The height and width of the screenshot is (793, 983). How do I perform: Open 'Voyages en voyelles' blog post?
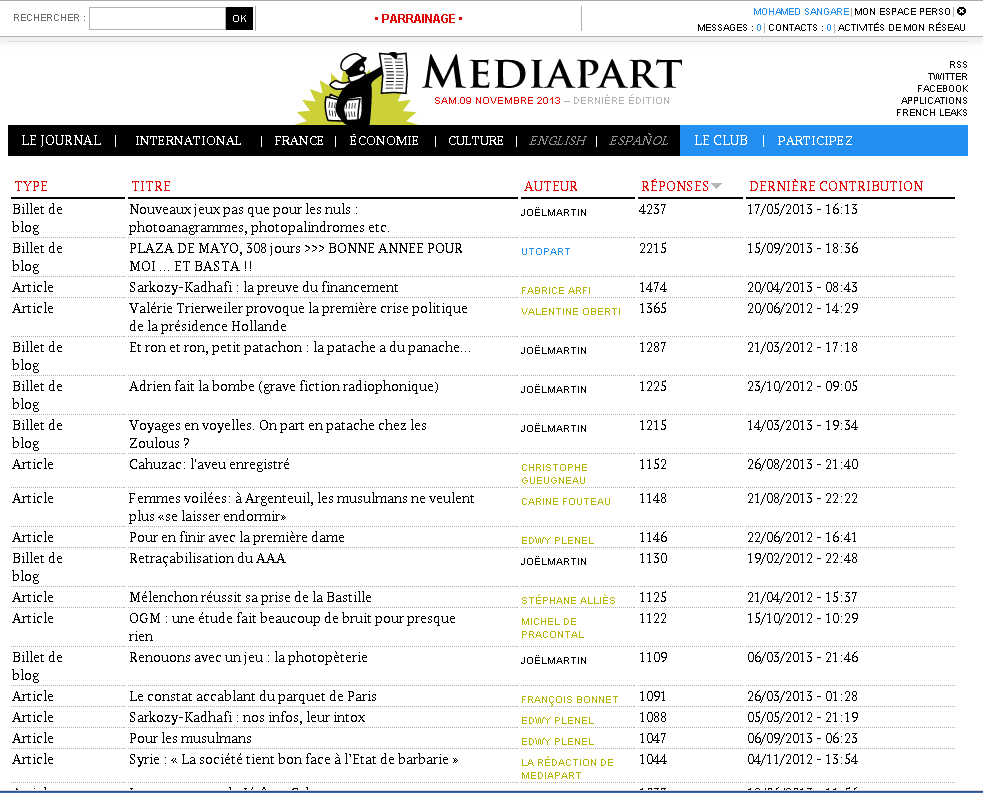[x=278, y=434]
